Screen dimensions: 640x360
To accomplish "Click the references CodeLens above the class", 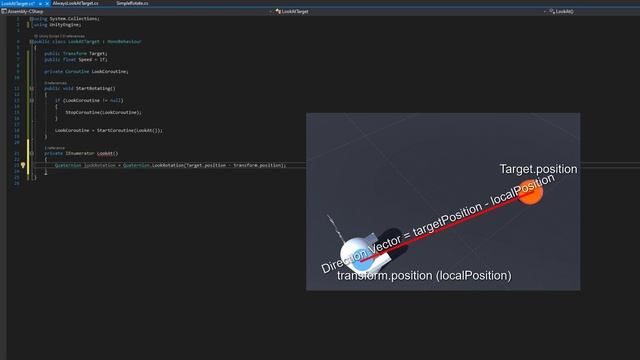I will 60,36.
